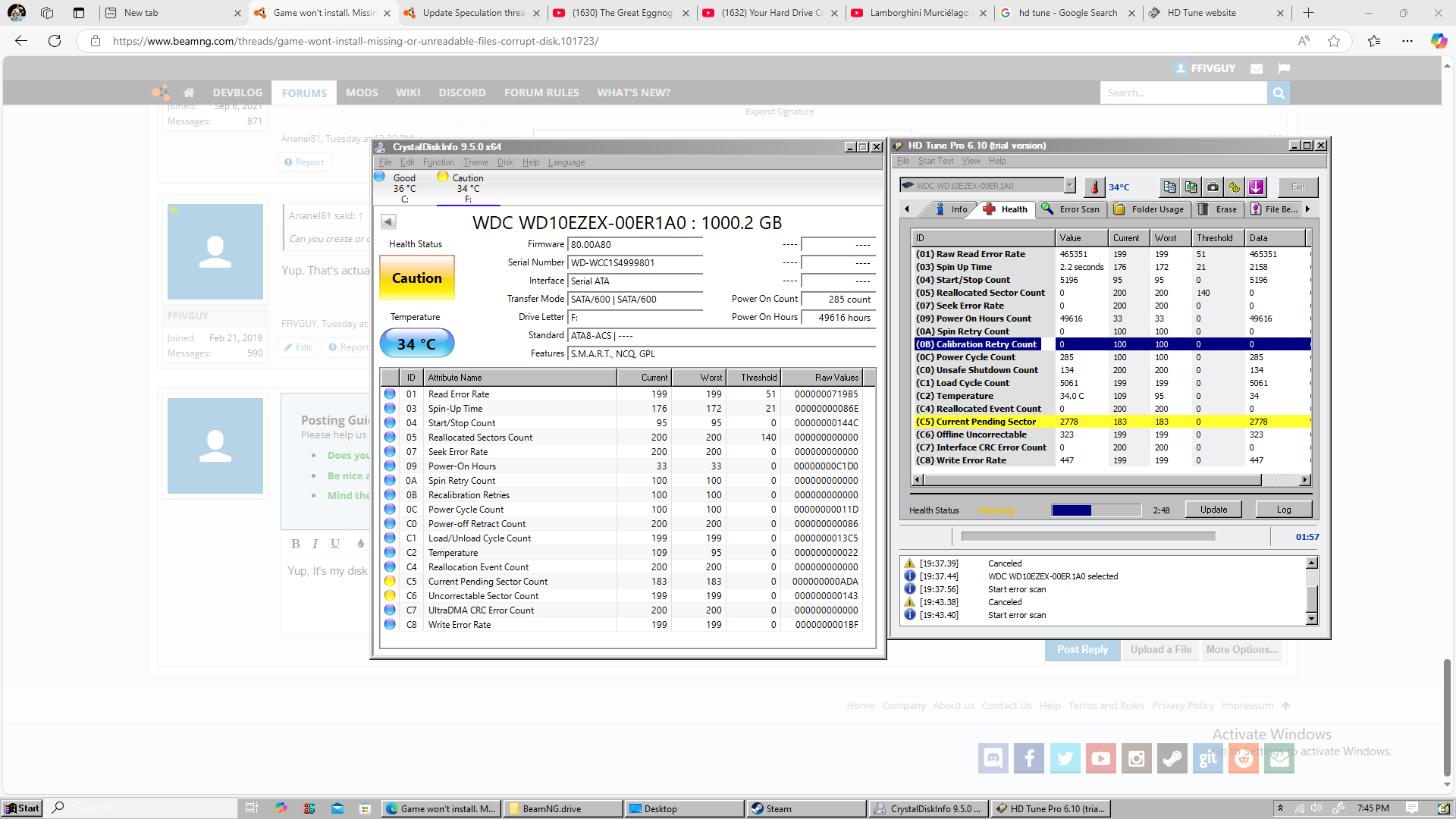Click the Bold formatting icon in reply editor
Viewport: 1456px width, 819px height.
pos(296,544)
